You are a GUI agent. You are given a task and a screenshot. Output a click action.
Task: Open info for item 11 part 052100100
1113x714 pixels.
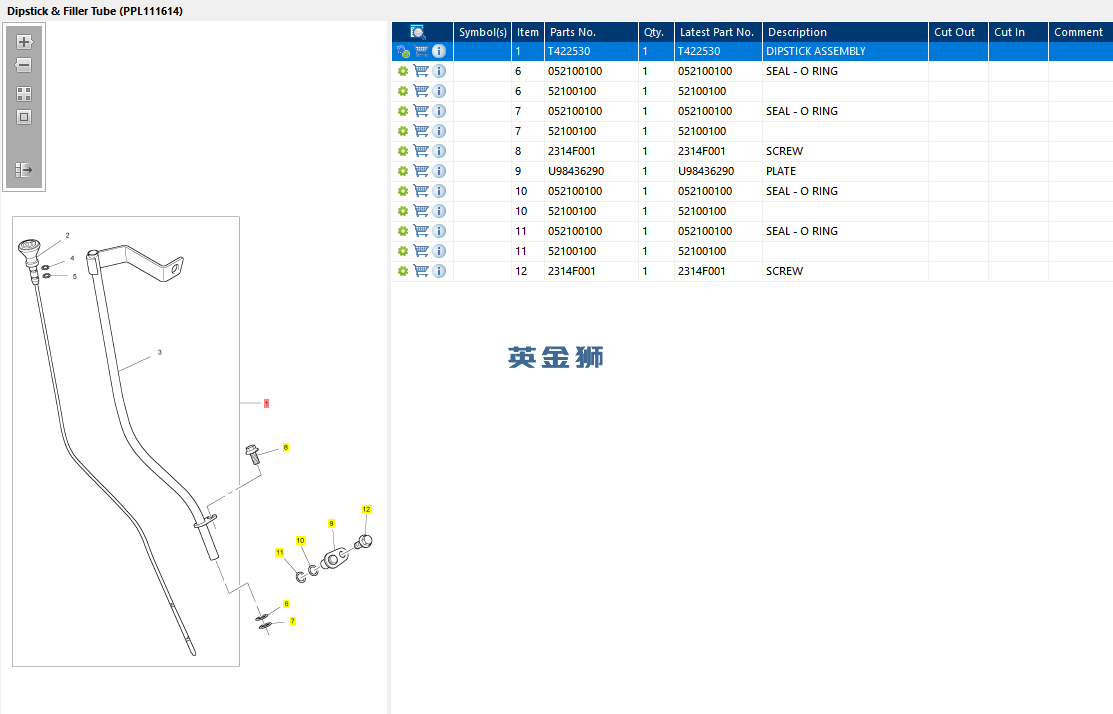[439, 231]
